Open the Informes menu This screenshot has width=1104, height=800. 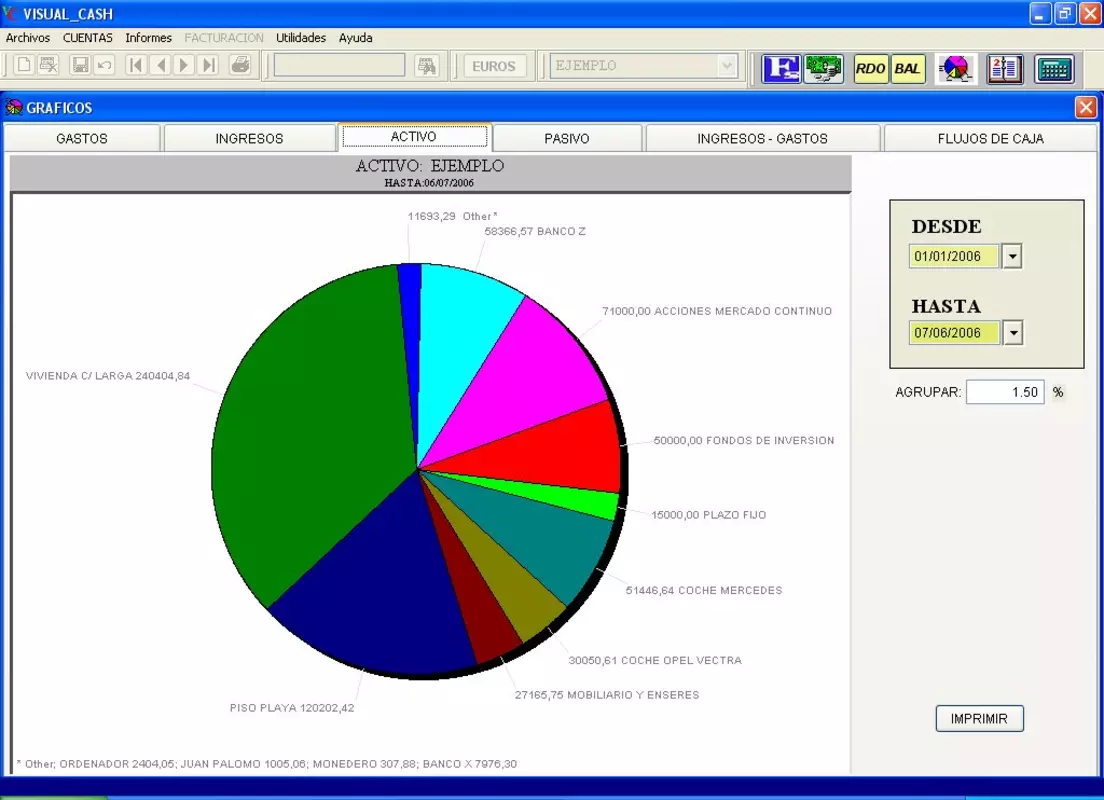point(148,37)
